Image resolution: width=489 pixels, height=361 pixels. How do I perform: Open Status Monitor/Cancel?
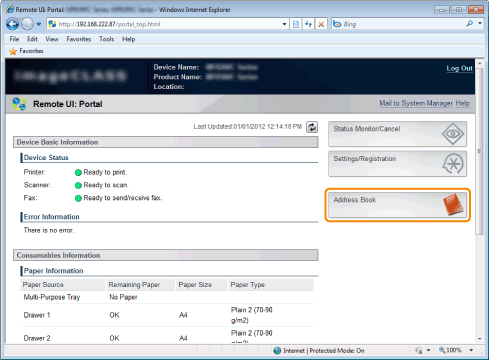[397, 134]
